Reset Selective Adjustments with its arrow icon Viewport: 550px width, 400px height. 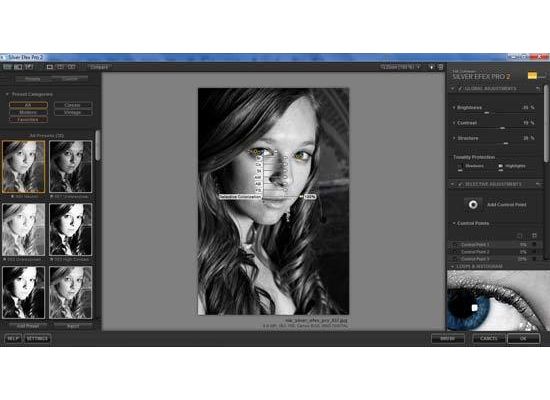click(538, 184)
